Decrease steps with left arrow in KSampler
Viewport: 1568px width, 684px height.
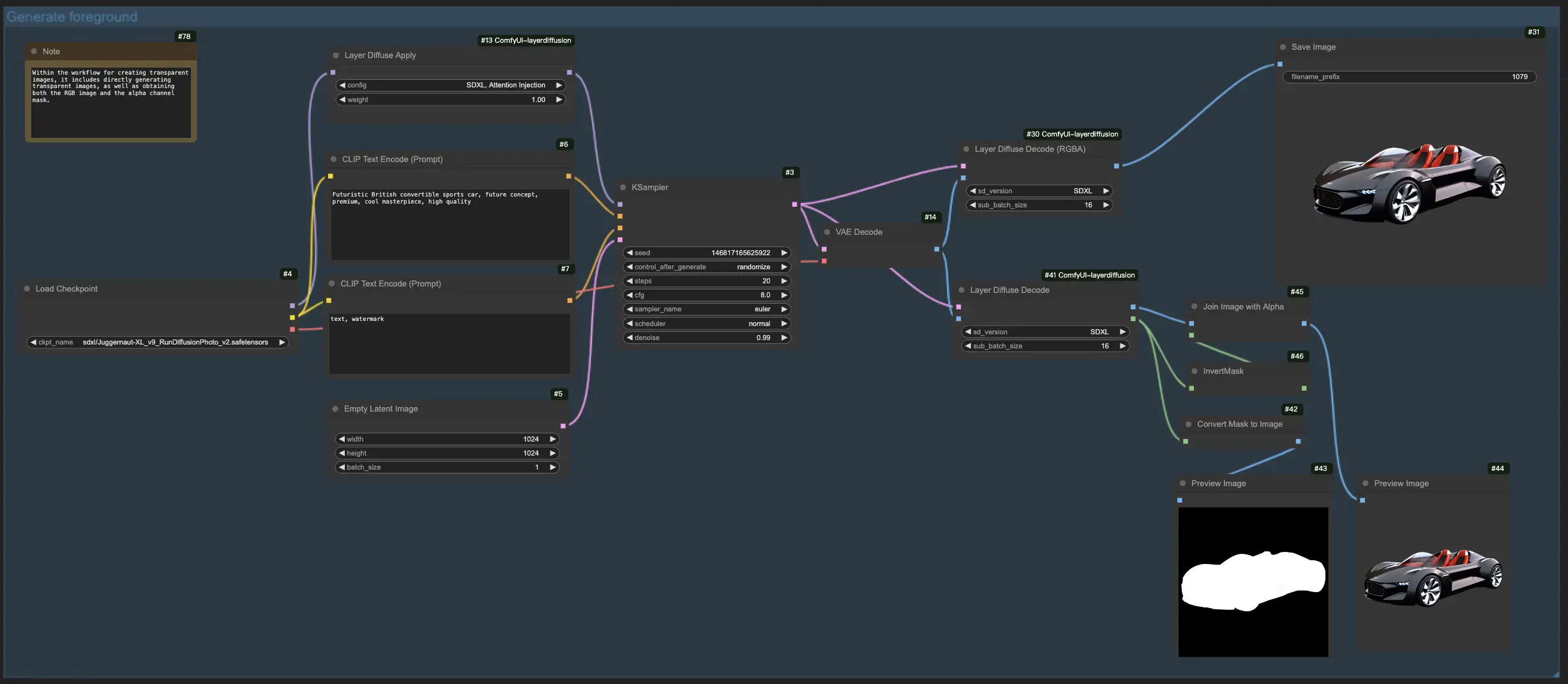[x=629, y=281]
